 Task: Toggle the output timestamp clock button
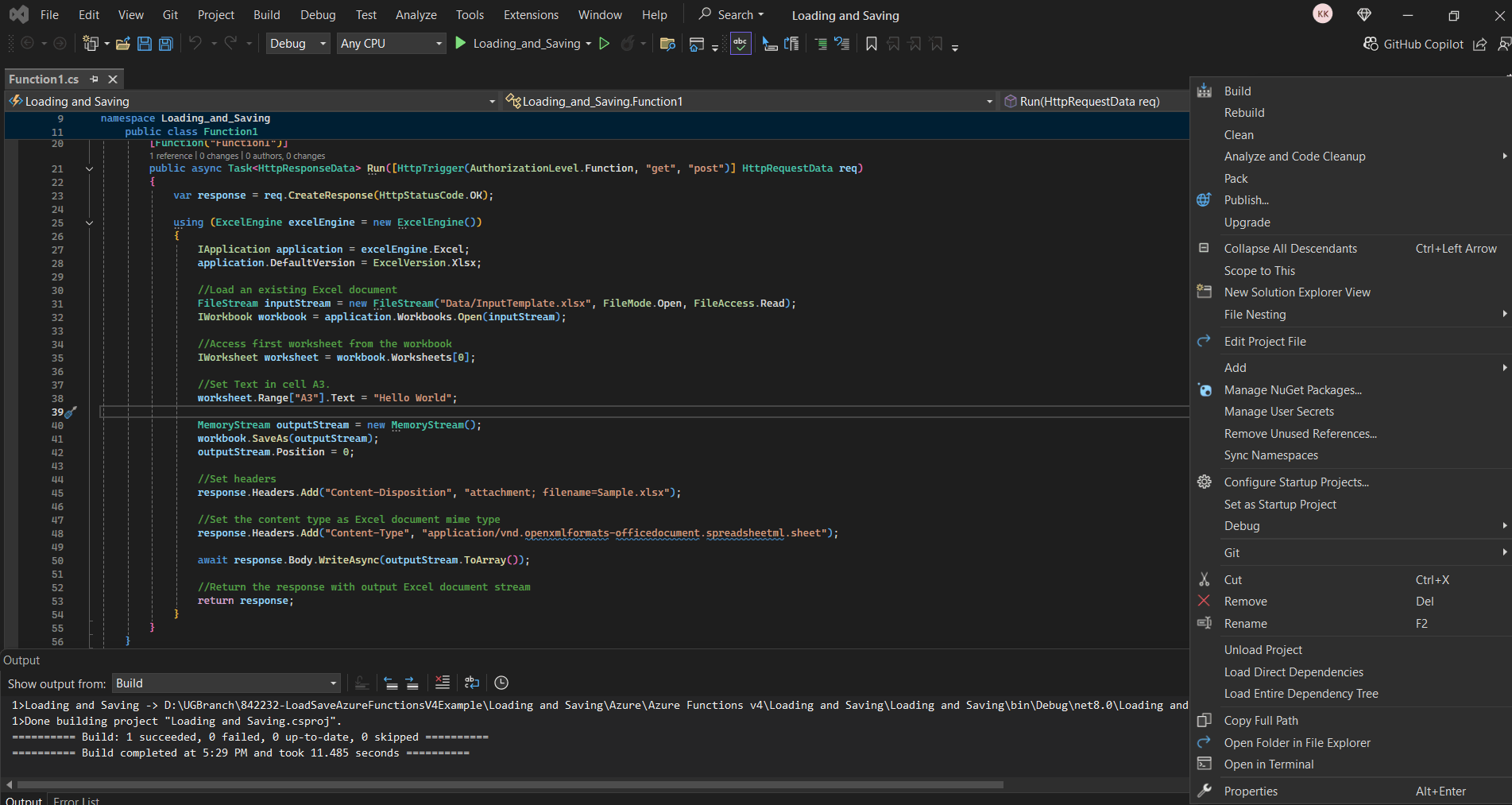501,683
